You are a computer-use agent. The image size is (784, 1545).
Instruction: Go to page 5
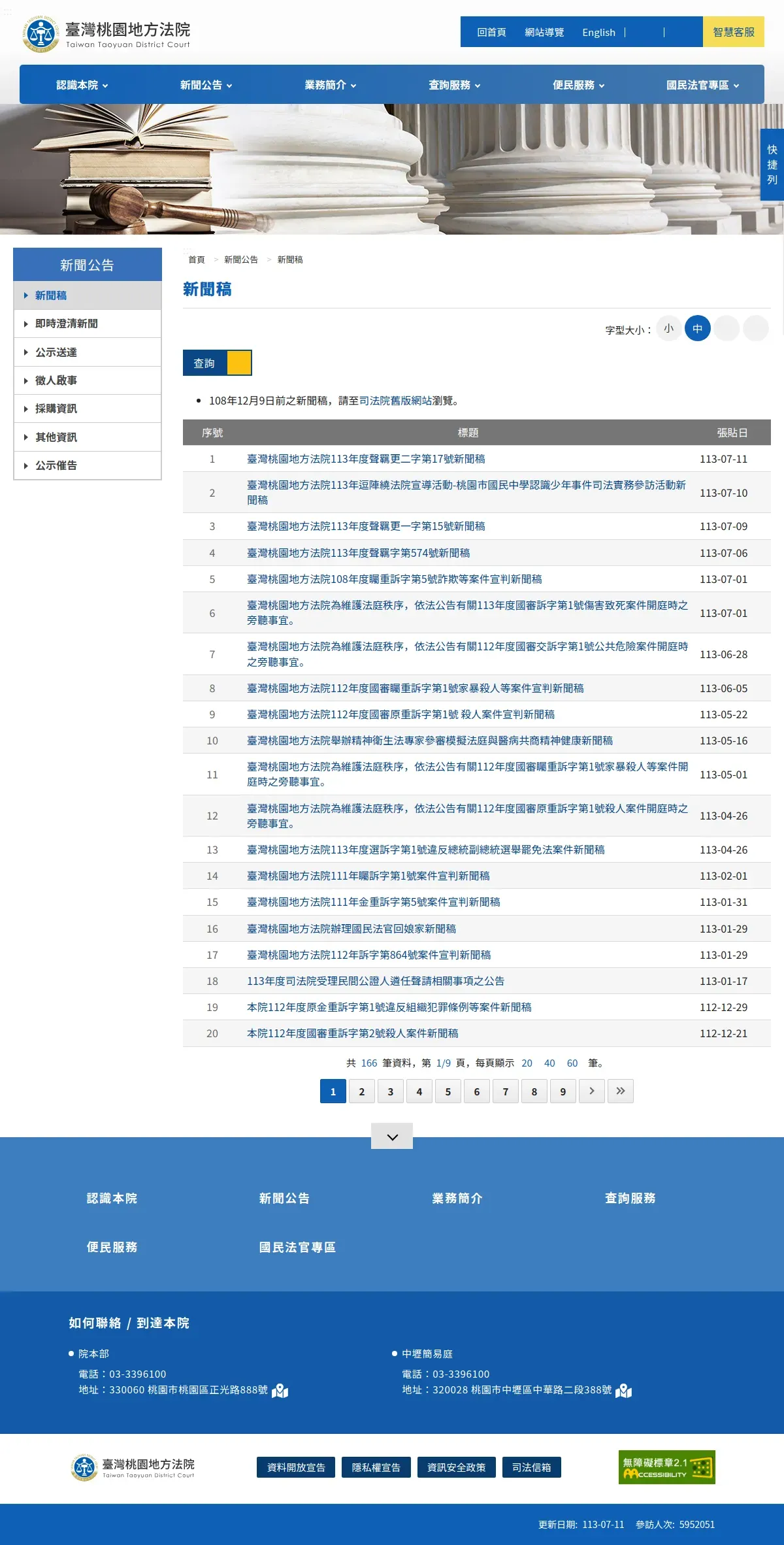pyautogui.click(x=448, y=1091)
